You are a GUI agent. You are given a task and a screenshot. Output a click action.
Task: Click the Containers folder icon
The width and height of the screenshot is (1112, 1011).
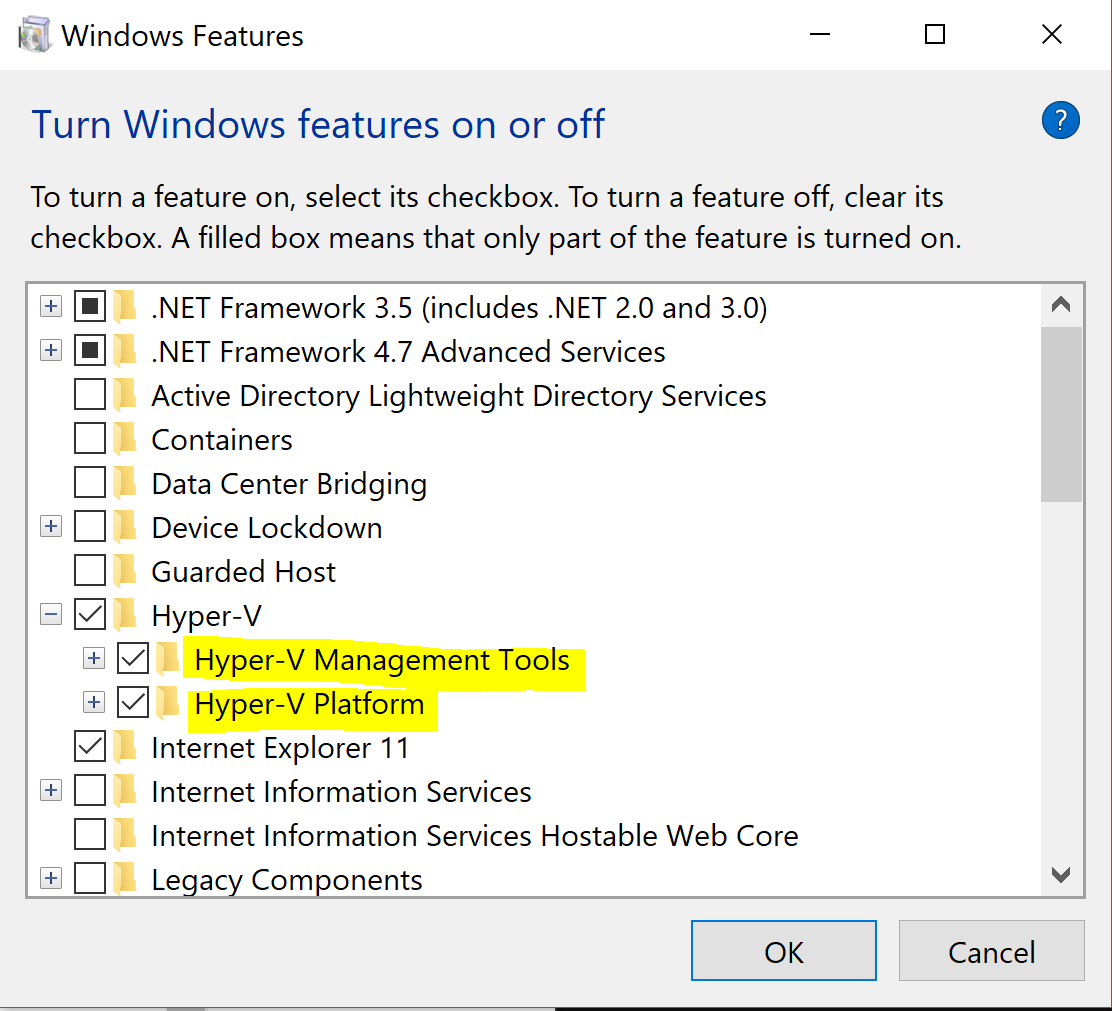pos(125,438)
